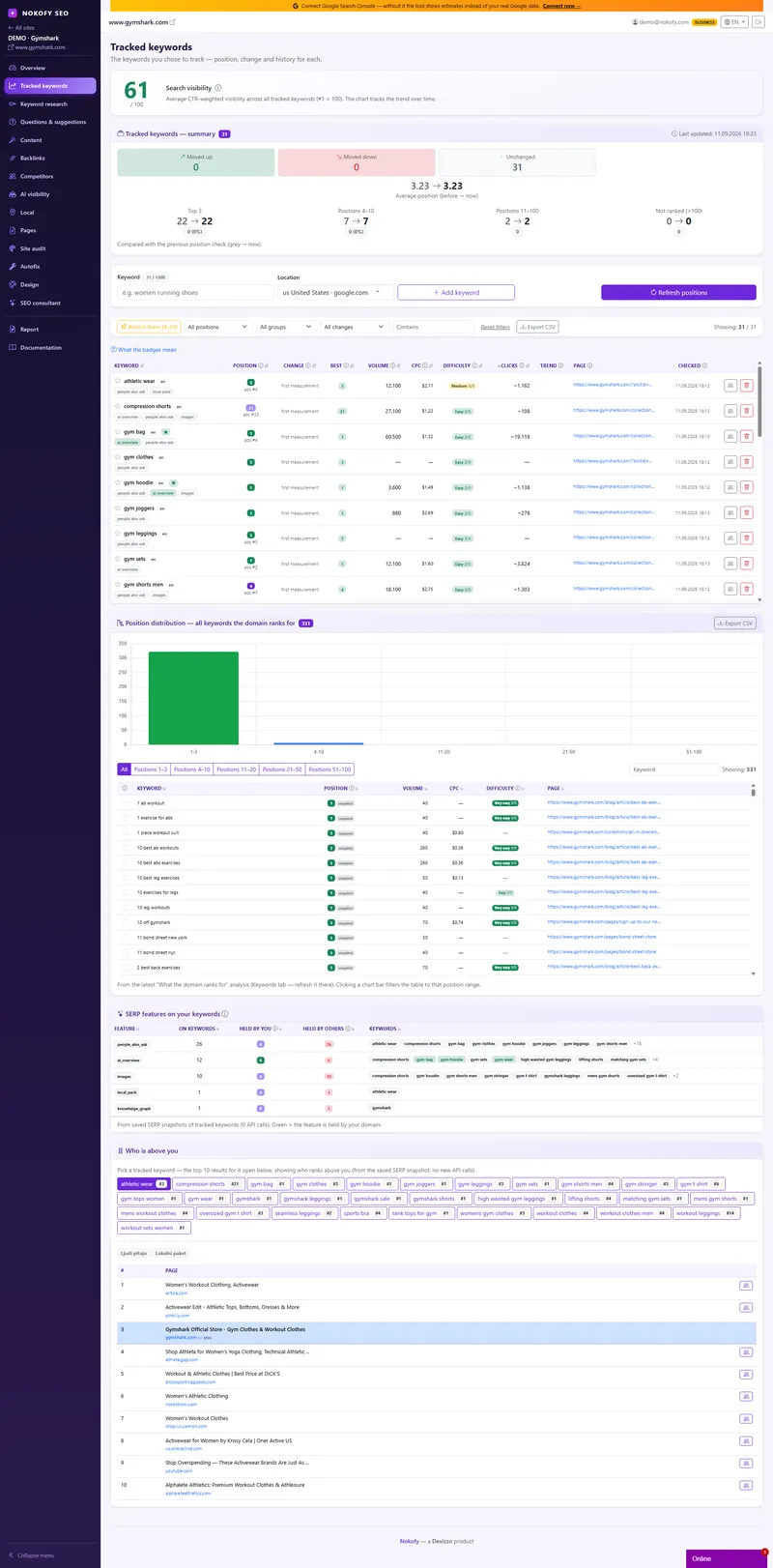773x1568 pixels.
Task: Tick checkbox next to '10 leg workouts'
Action: pos(125,908)
